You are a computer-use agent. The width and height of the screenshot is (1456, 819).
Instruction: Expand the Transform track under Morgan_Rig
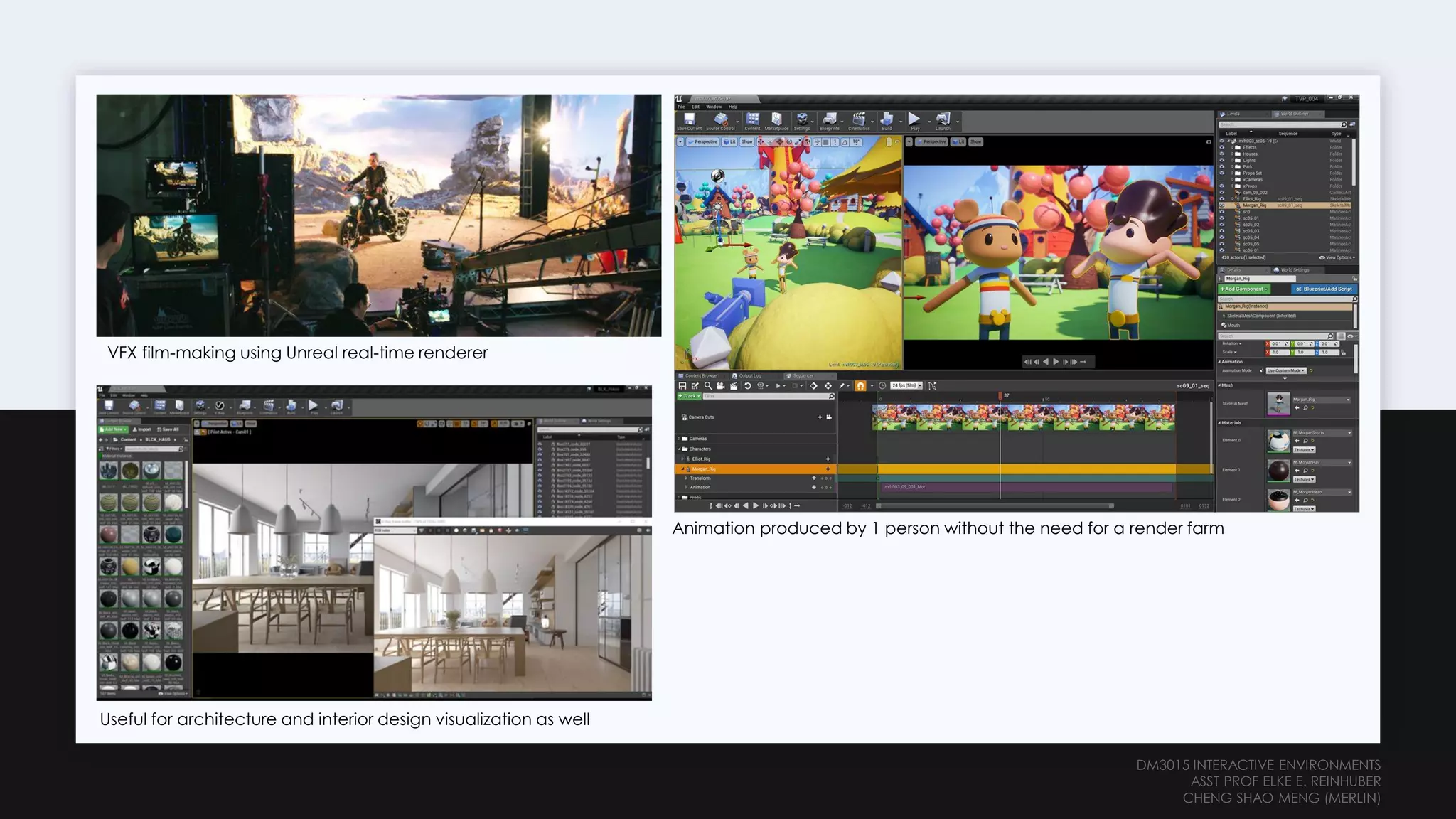686,478
